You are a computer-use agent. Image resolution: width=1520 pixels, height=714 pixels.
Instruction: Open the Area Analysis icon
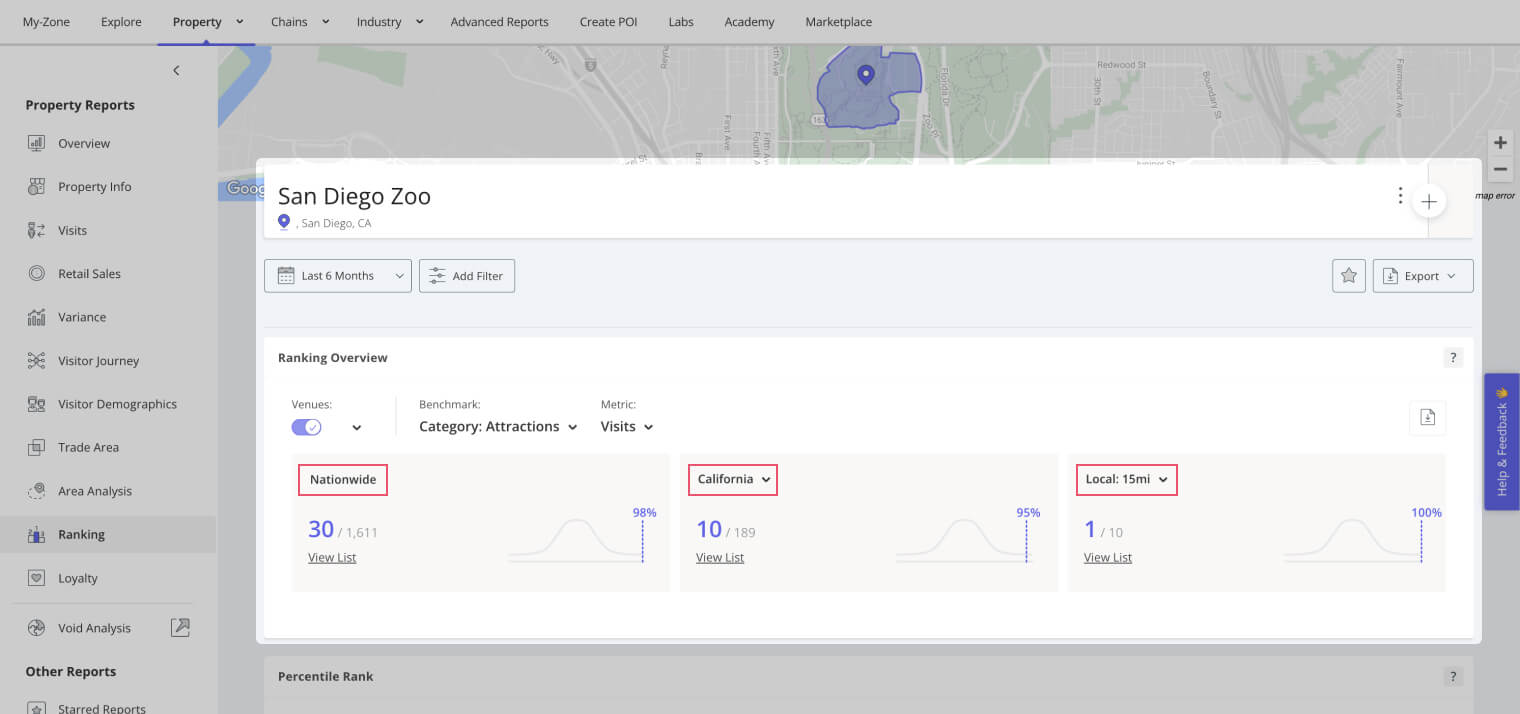click(x=36, y=491)
